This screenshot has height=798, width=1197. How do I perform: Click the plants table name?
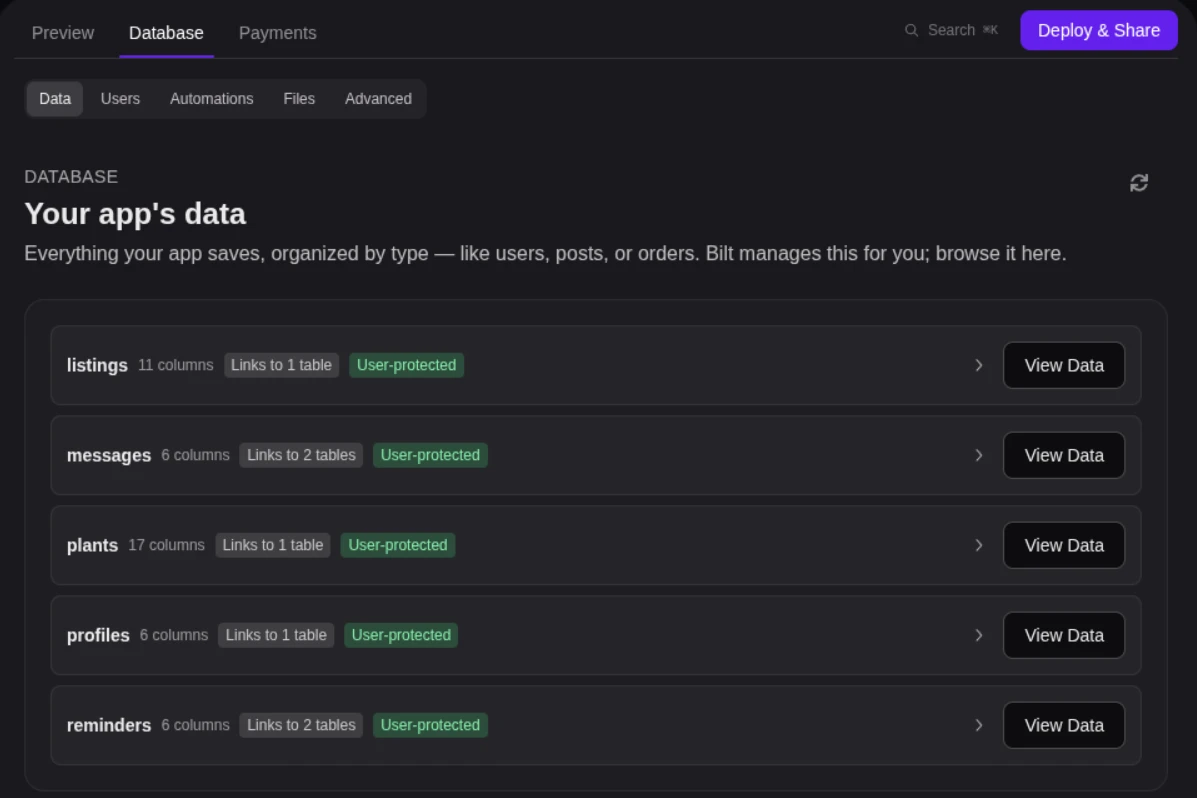point(92,546)
